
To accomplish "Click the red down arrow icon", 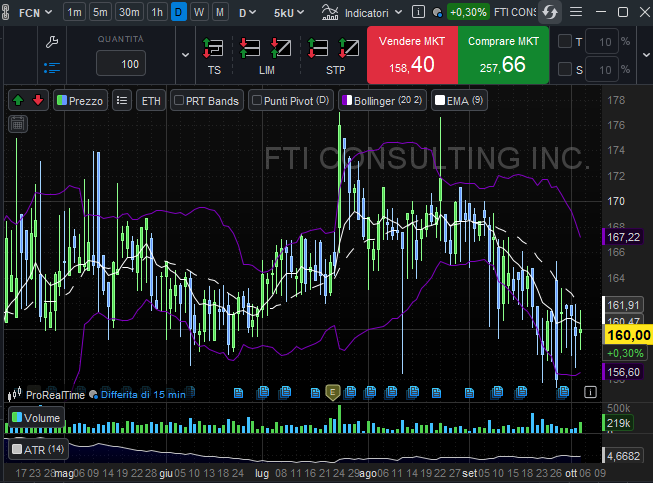I will pos(38,100).
